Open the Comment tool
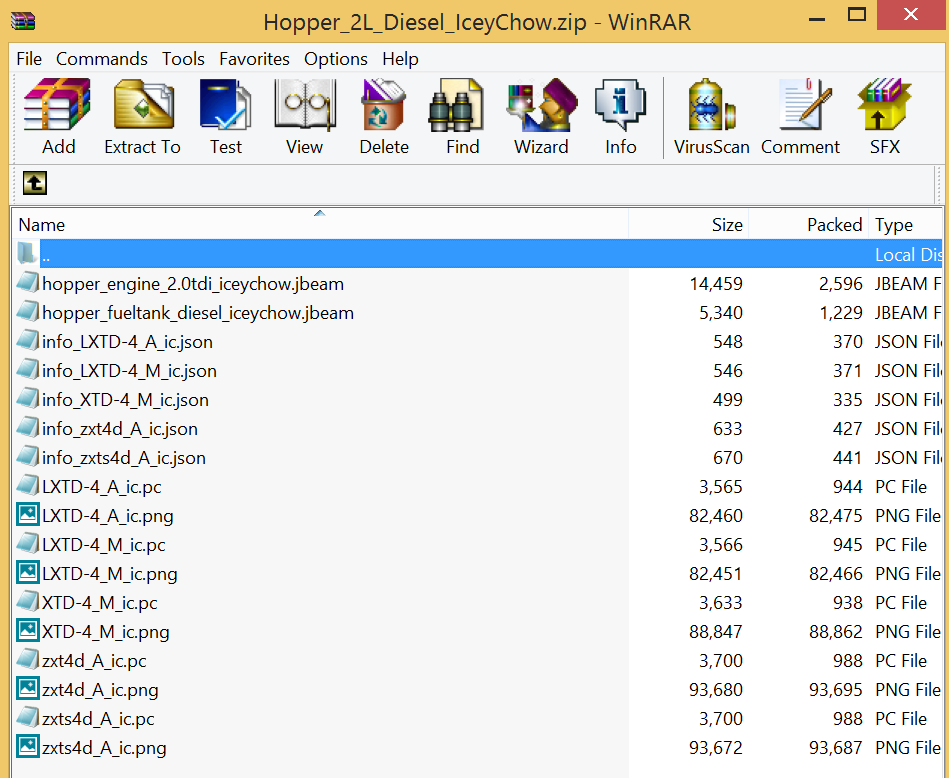 [804, 105]
